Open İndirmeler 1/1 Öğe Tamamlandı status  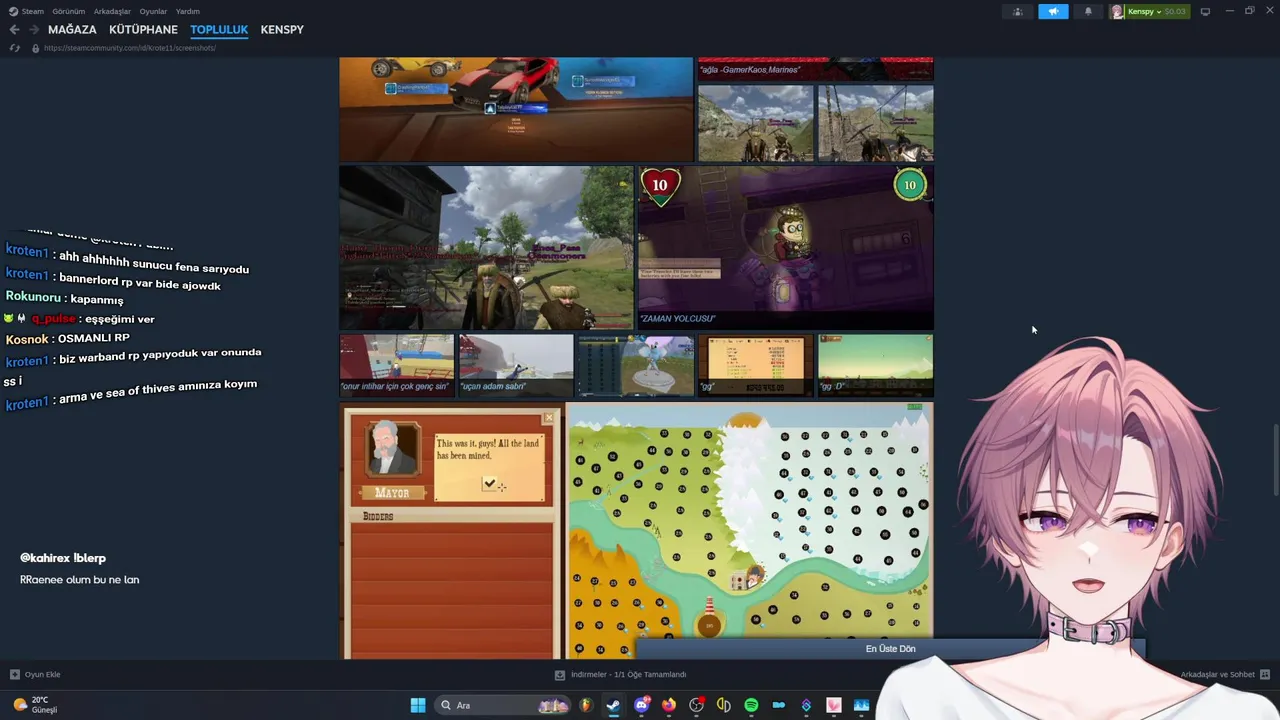[628, 674]
